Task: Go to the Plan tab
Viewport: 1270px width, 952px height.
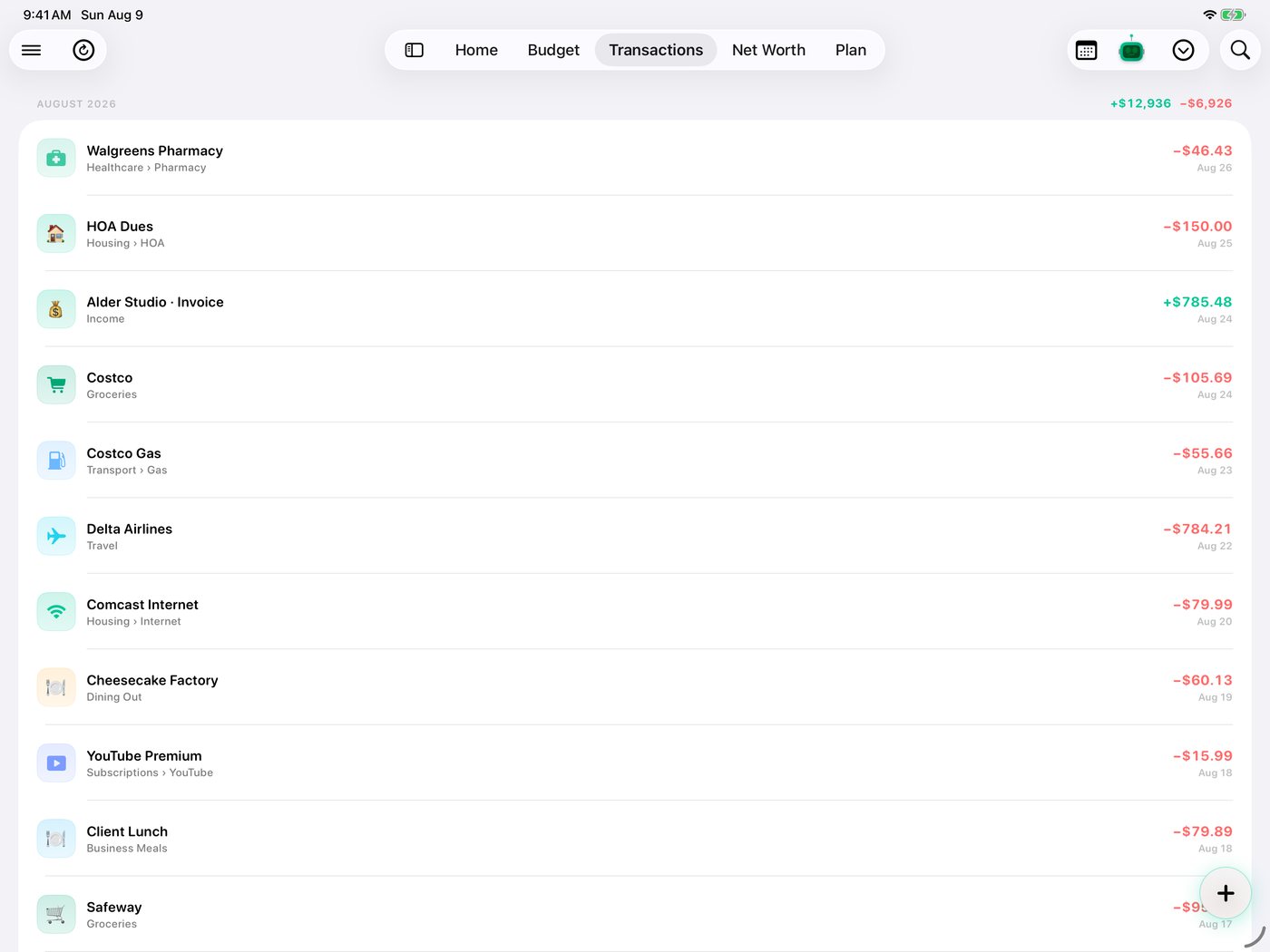Action: click(851, 50)
